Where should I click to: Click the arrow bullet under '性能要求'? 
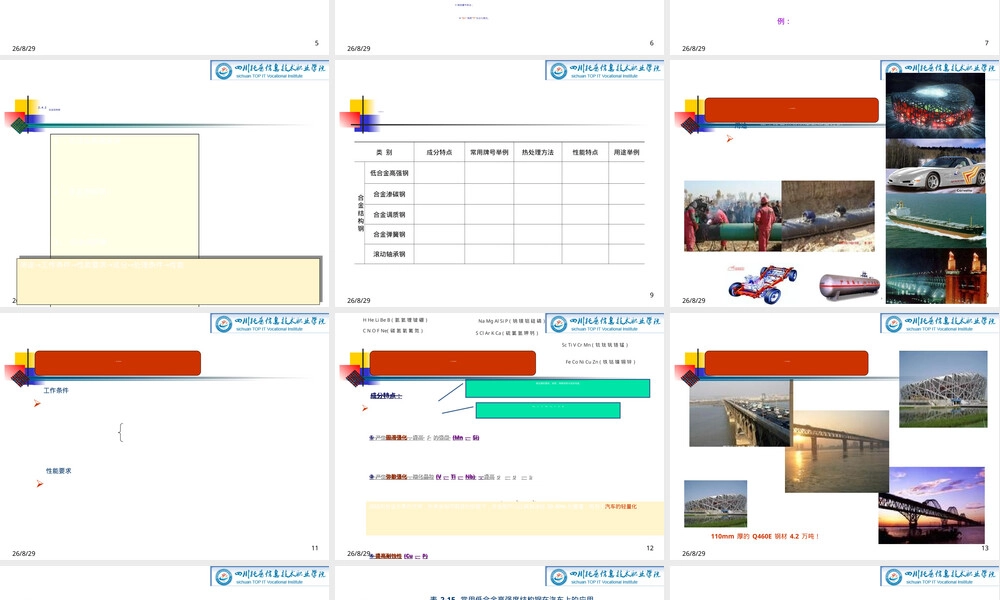click(x=40, y=485)
